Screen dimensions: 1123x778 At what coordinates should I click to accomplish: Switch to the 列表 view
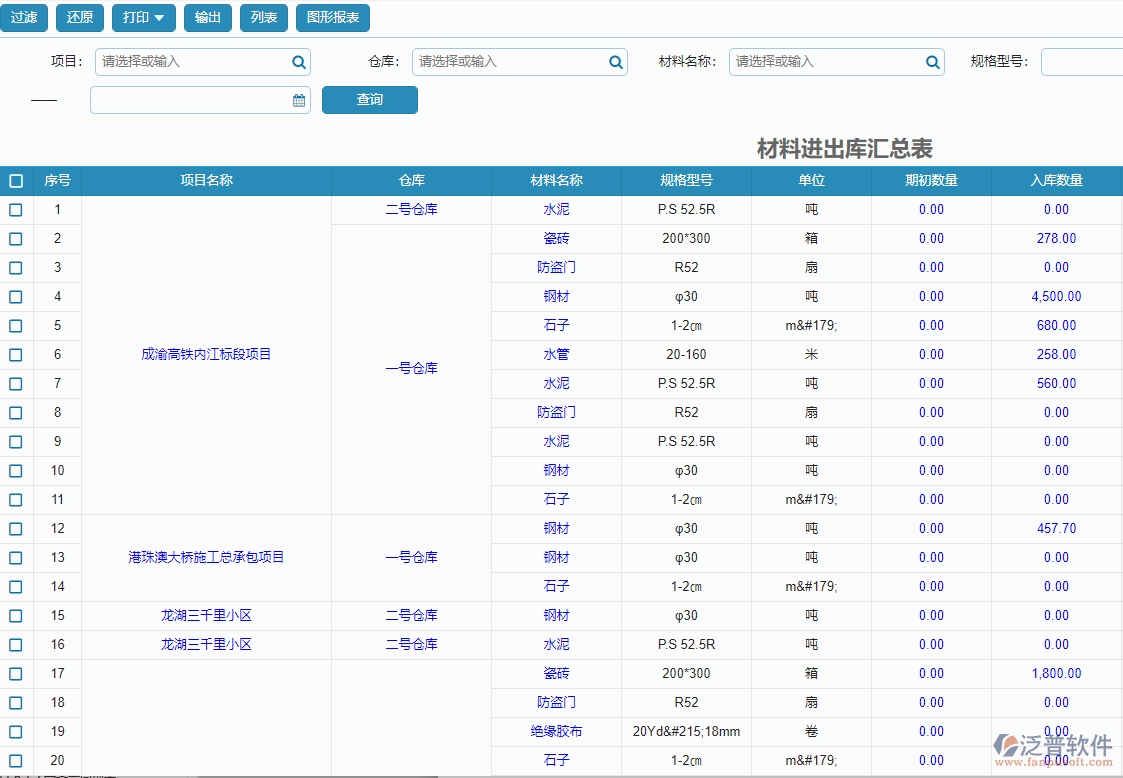click(263, 17)
